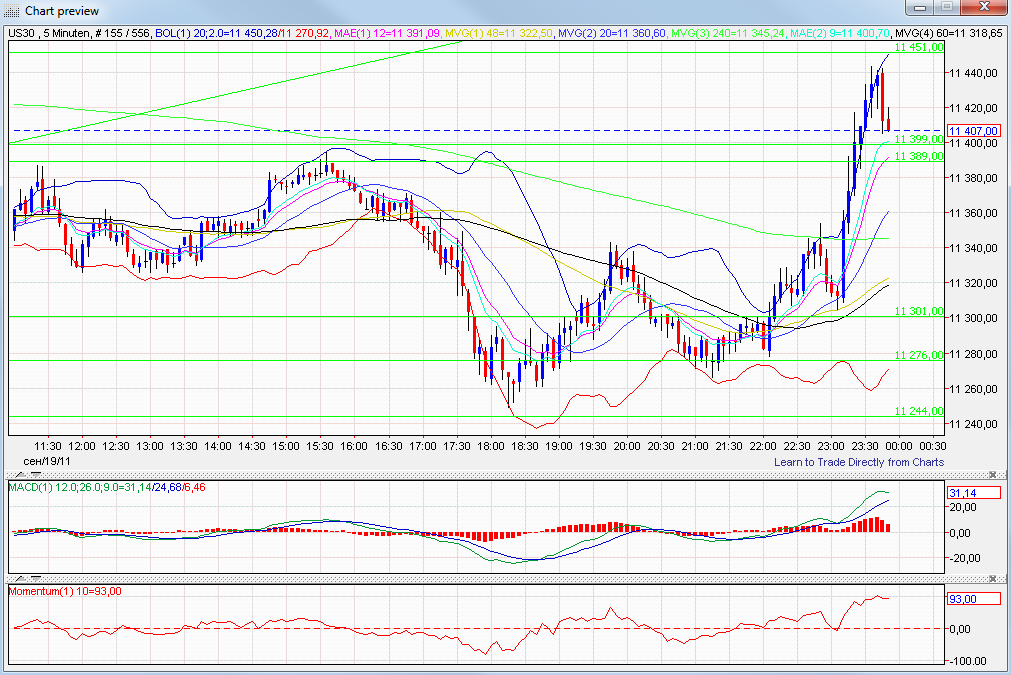
Task: Click the 11 389,00 level label
Action: click(919, 156)
